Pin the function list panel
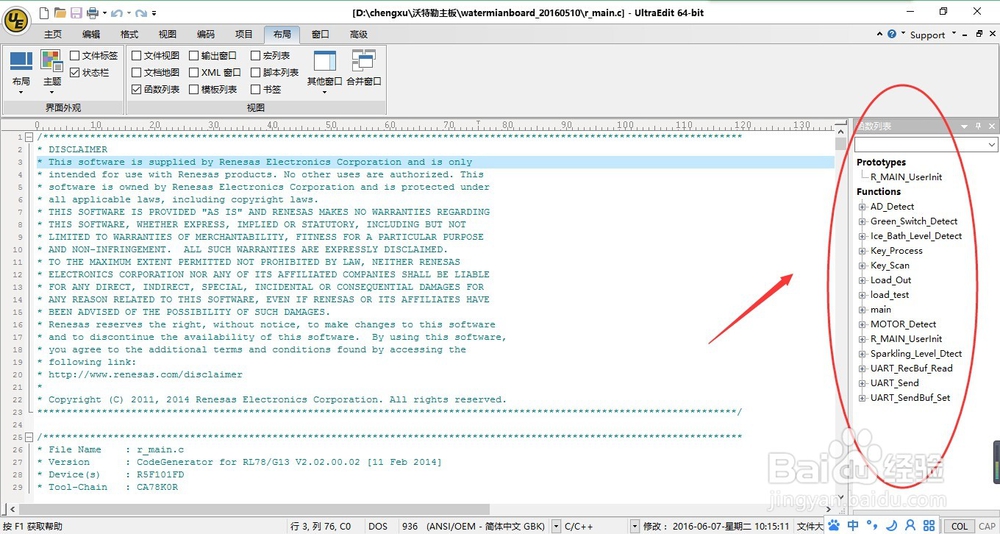 point(979,126)
